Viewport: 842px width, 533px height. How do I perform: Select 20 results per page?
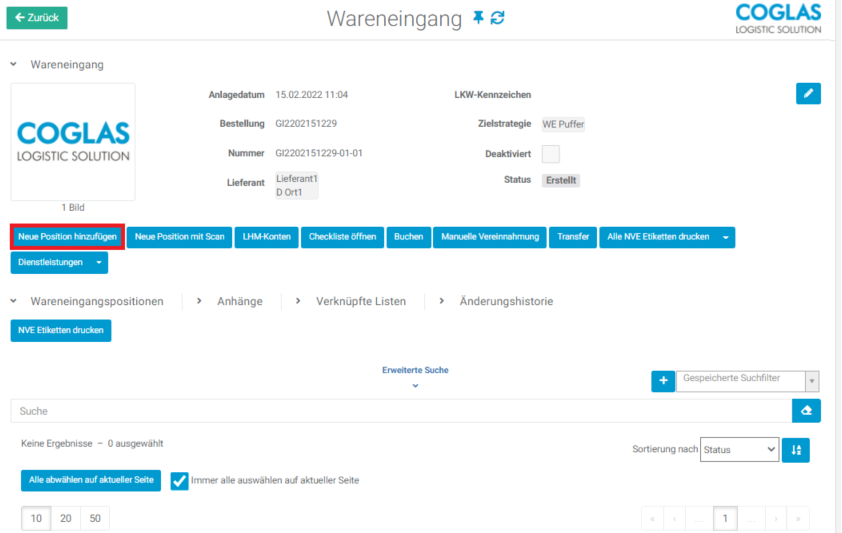(66, 518)
